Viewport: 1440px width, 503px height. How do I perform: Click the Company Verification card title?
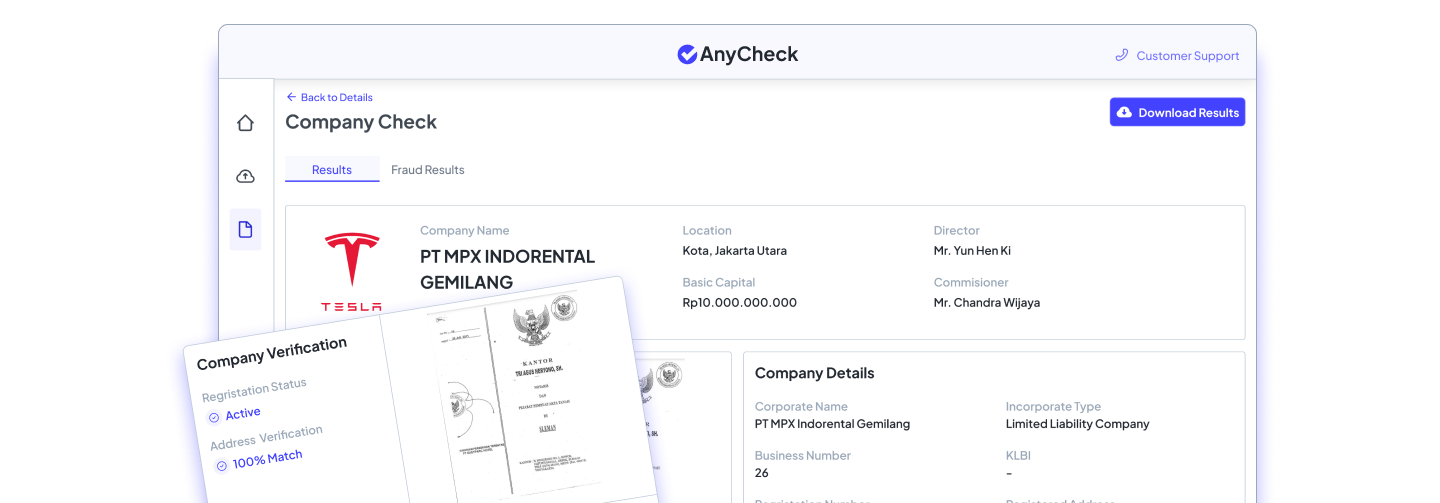click(272, 353)
